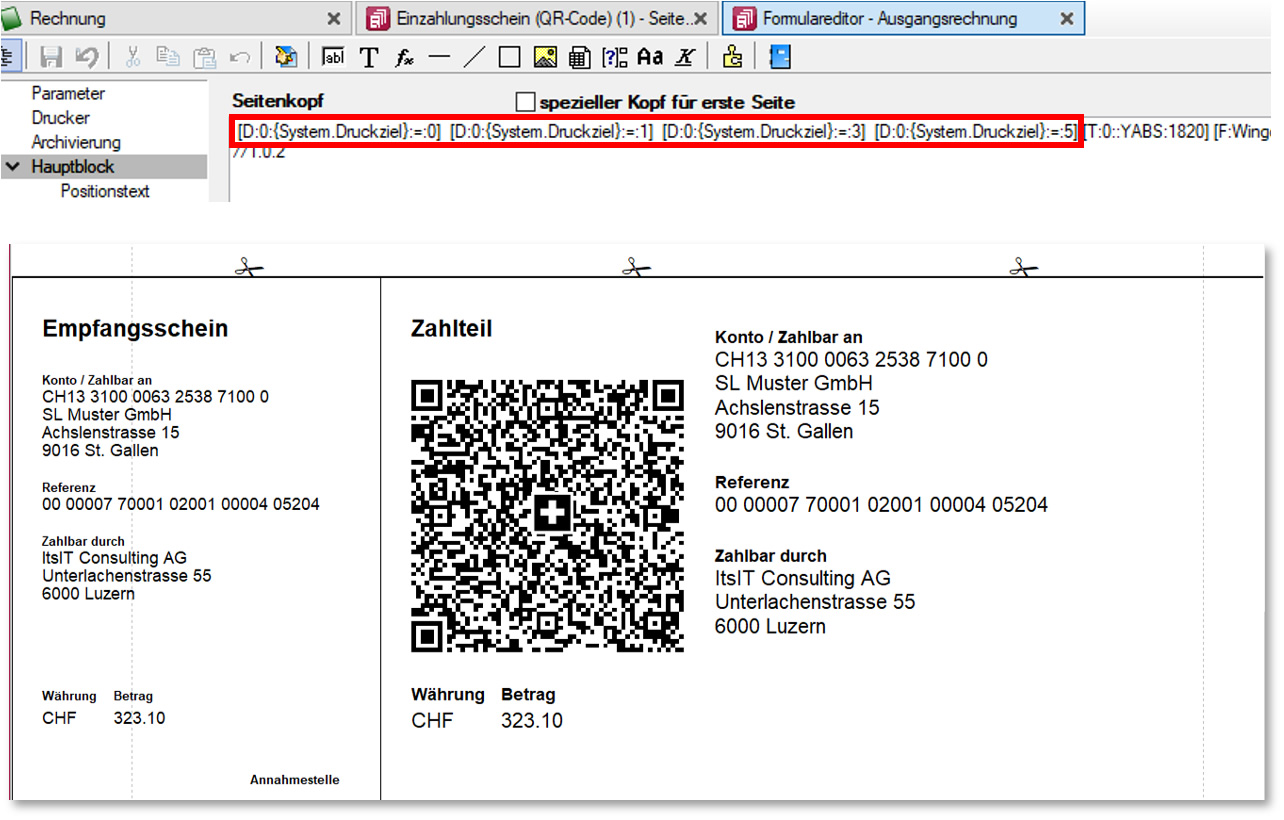Insert a diagonal line element

[x=474, y=57]
